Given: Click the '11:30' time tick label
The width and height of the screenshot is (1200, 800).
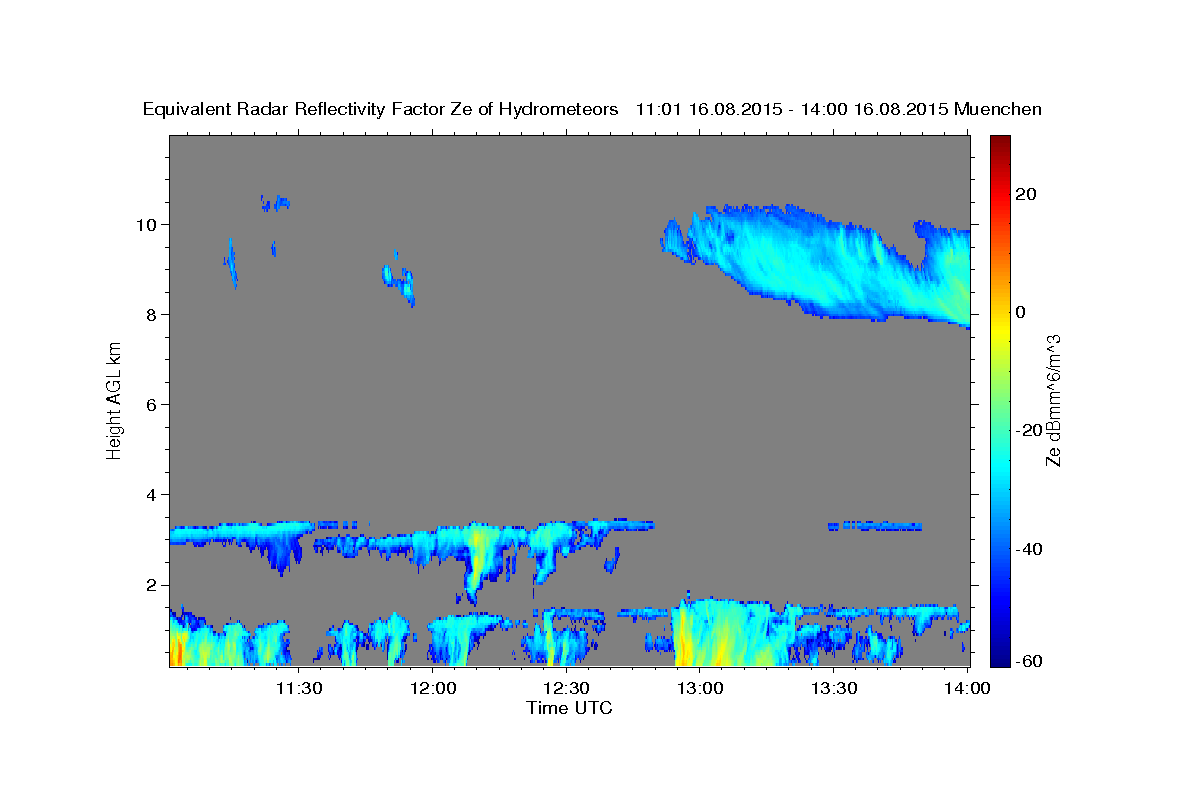Looking at the screenshot, I should [x=298, y=688].
